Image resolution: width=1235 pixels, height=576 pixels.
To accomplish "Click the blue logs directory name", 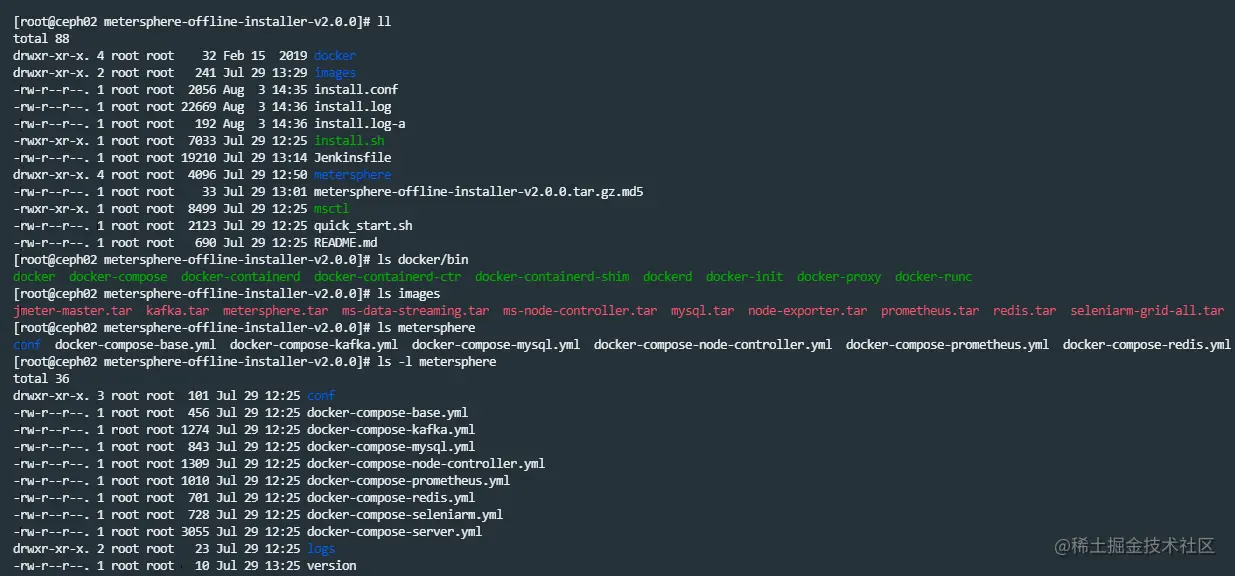I will click(321, 549).
